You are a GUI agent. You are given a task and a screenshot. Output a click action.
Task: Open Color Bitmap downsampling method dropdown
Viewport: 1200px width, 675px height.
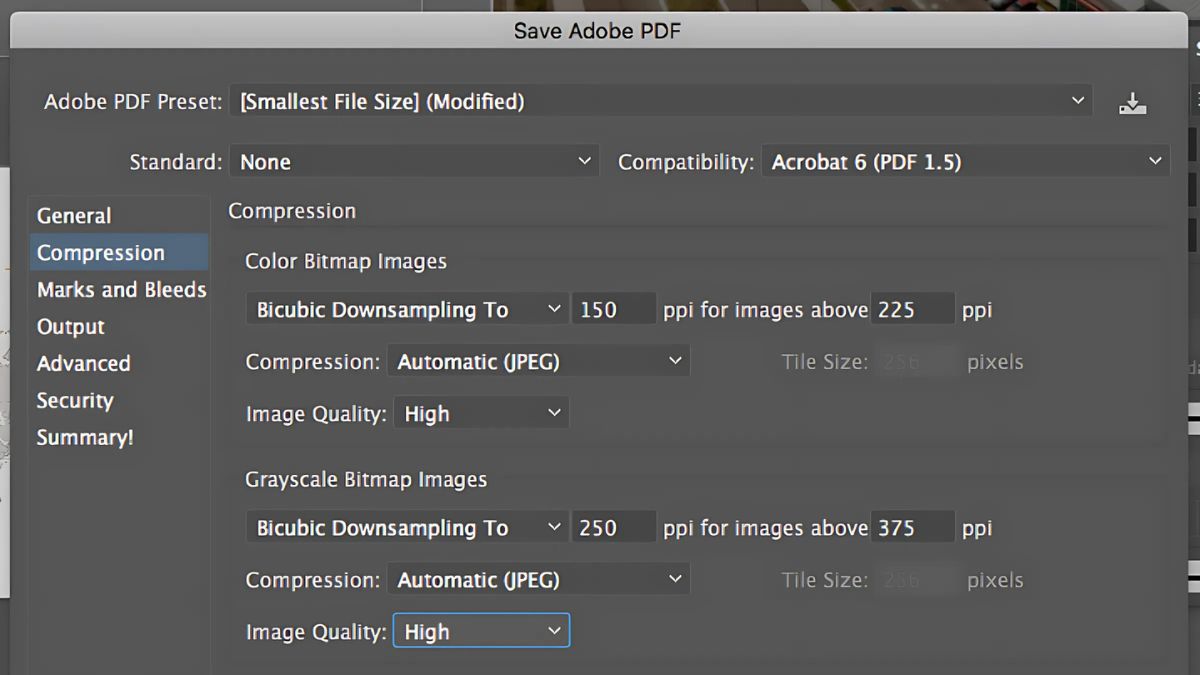pyautogui.click(x=406, y=310)
